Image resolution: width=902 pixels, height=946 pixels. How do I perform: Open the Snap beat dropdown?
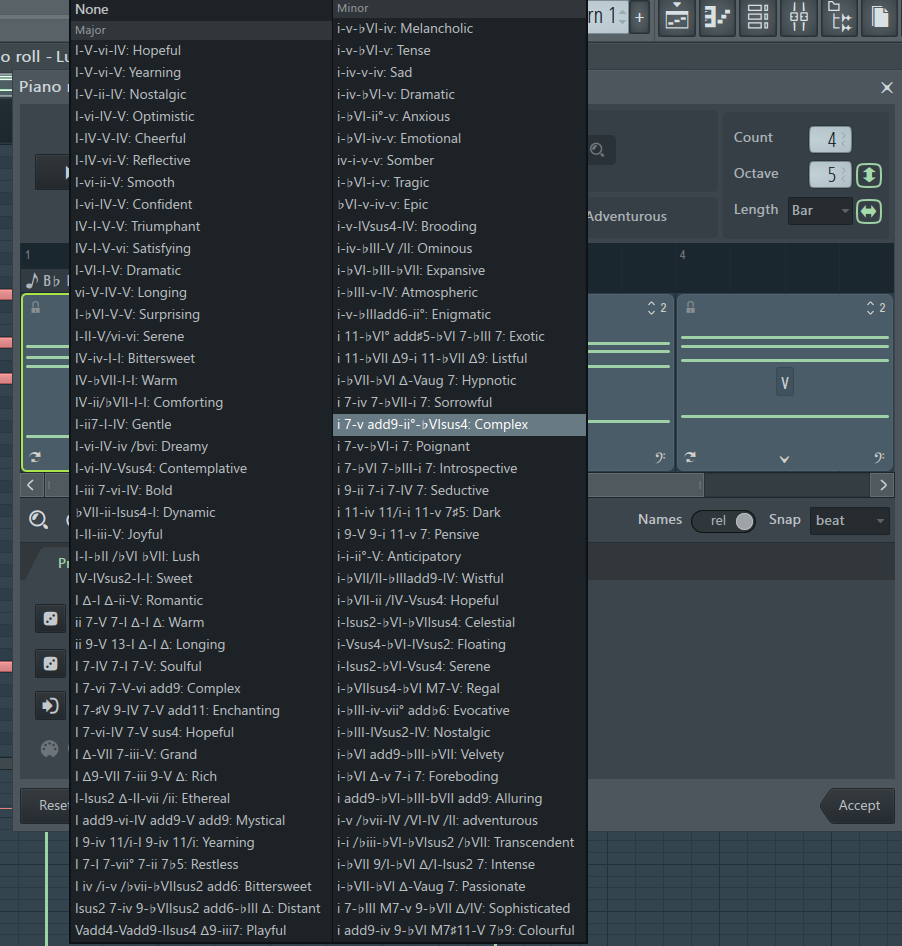(849, 520)
